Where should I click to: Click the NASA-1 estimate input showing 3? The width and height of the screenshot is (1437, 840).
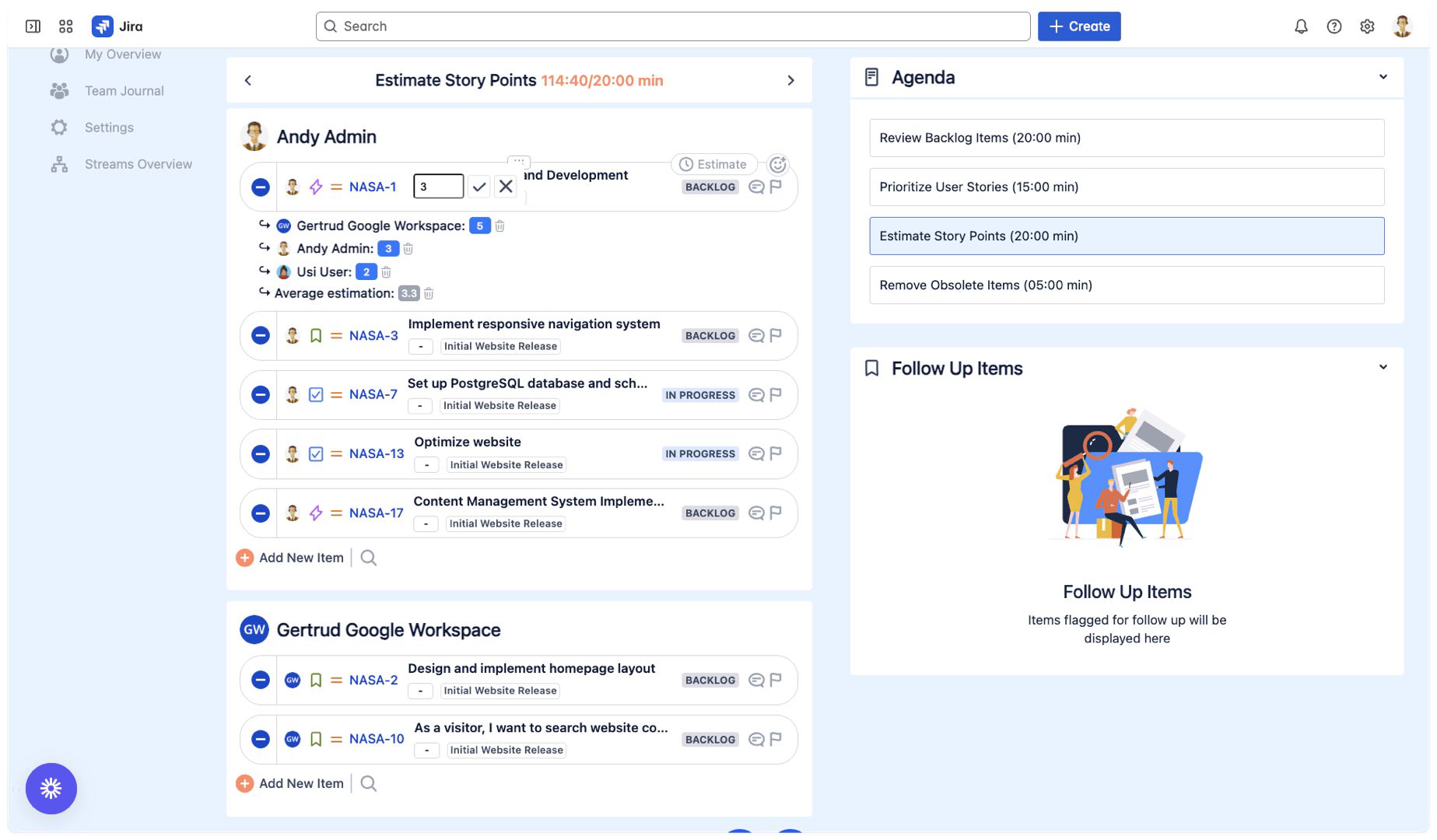439,187
